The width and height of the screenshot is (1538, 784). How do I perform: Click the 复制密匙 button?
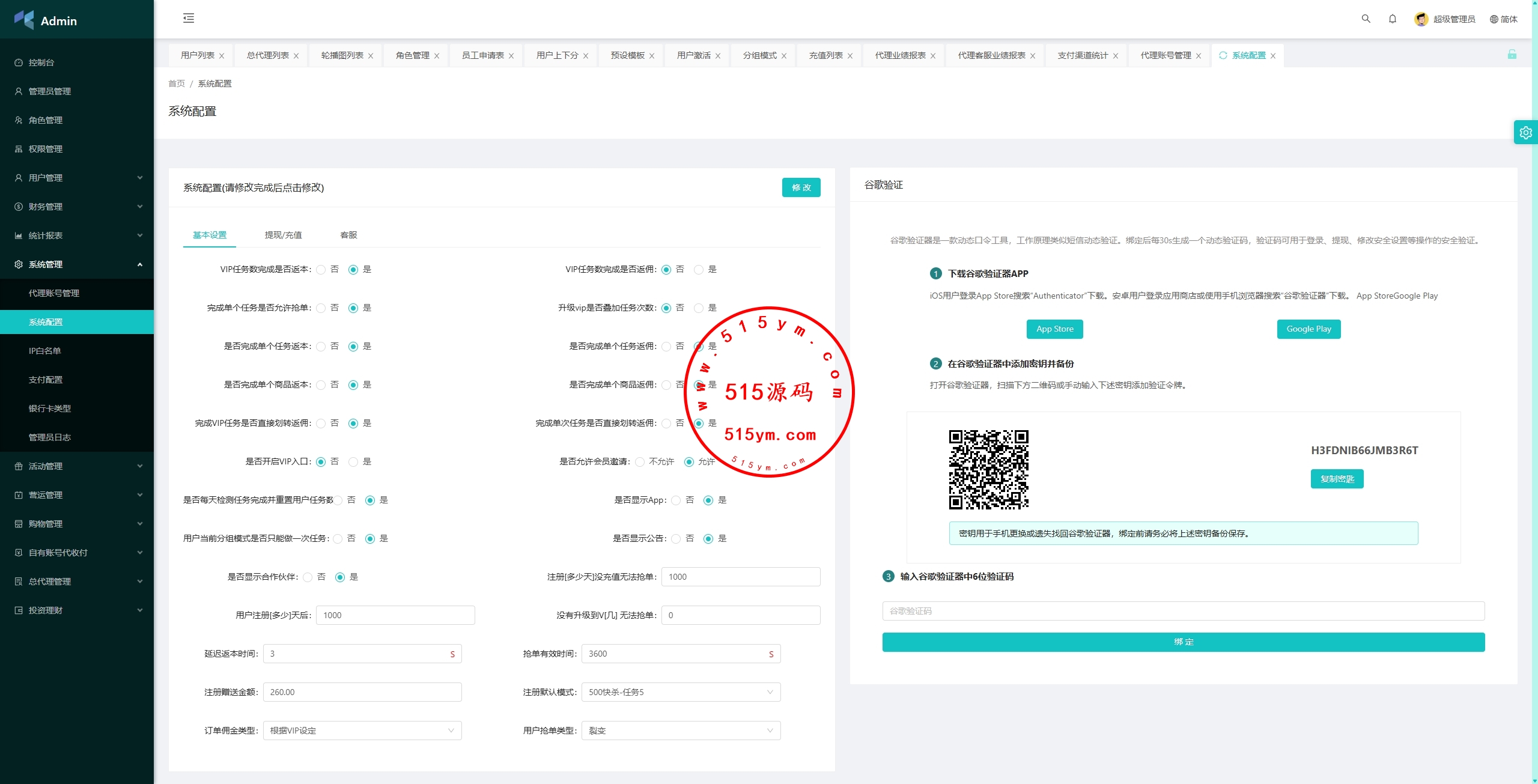[x=1337, y=479]
